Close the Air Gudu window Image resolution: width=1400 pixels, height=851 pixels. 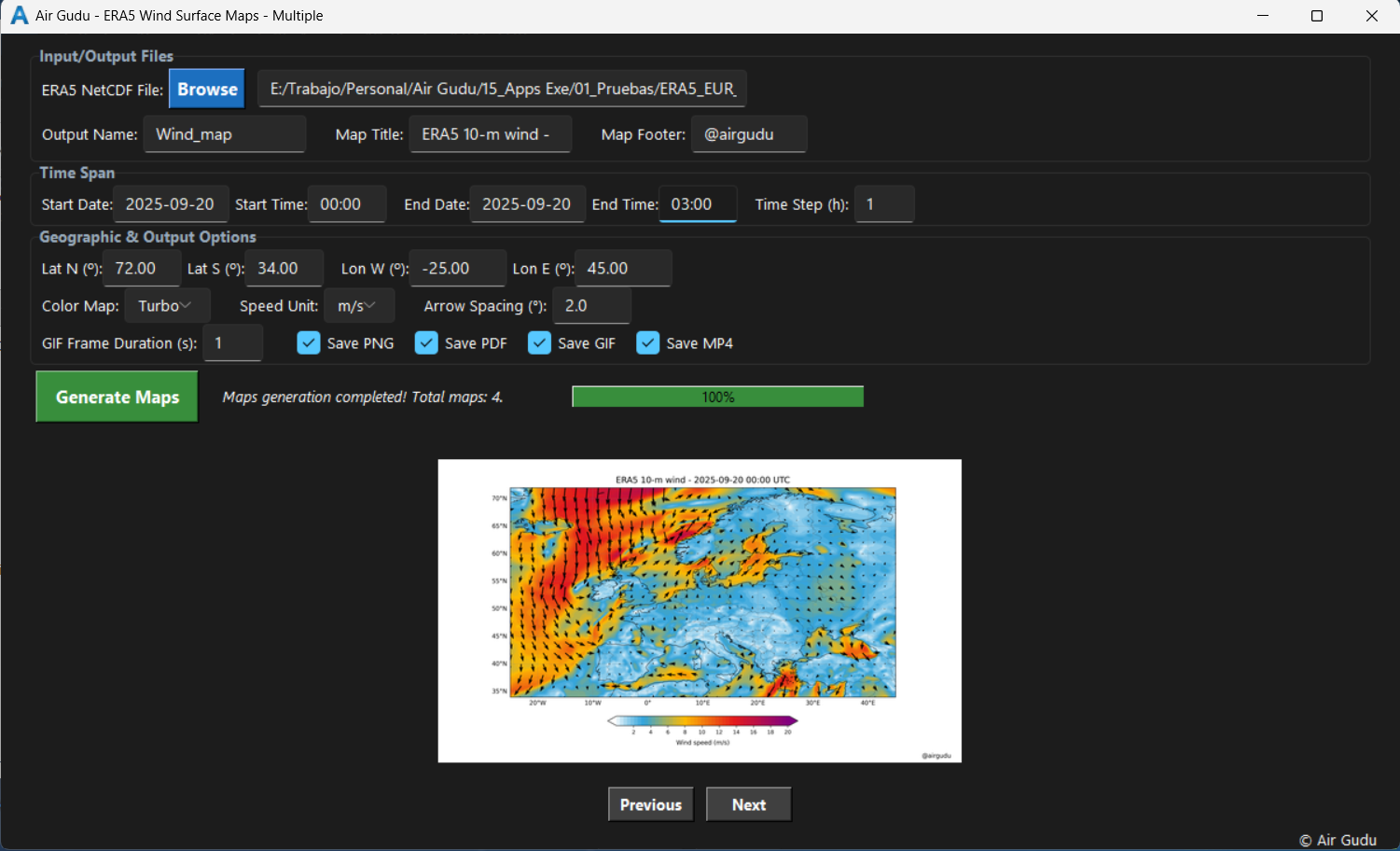click(1372, 16)
